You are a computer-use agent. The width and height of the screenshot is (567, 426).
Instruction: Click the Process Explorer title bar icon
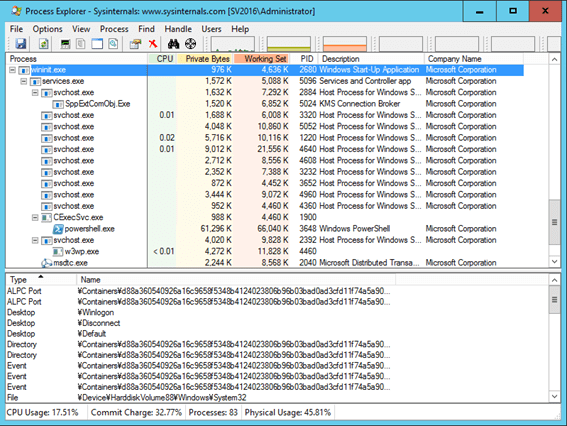[x=16, y=11]
